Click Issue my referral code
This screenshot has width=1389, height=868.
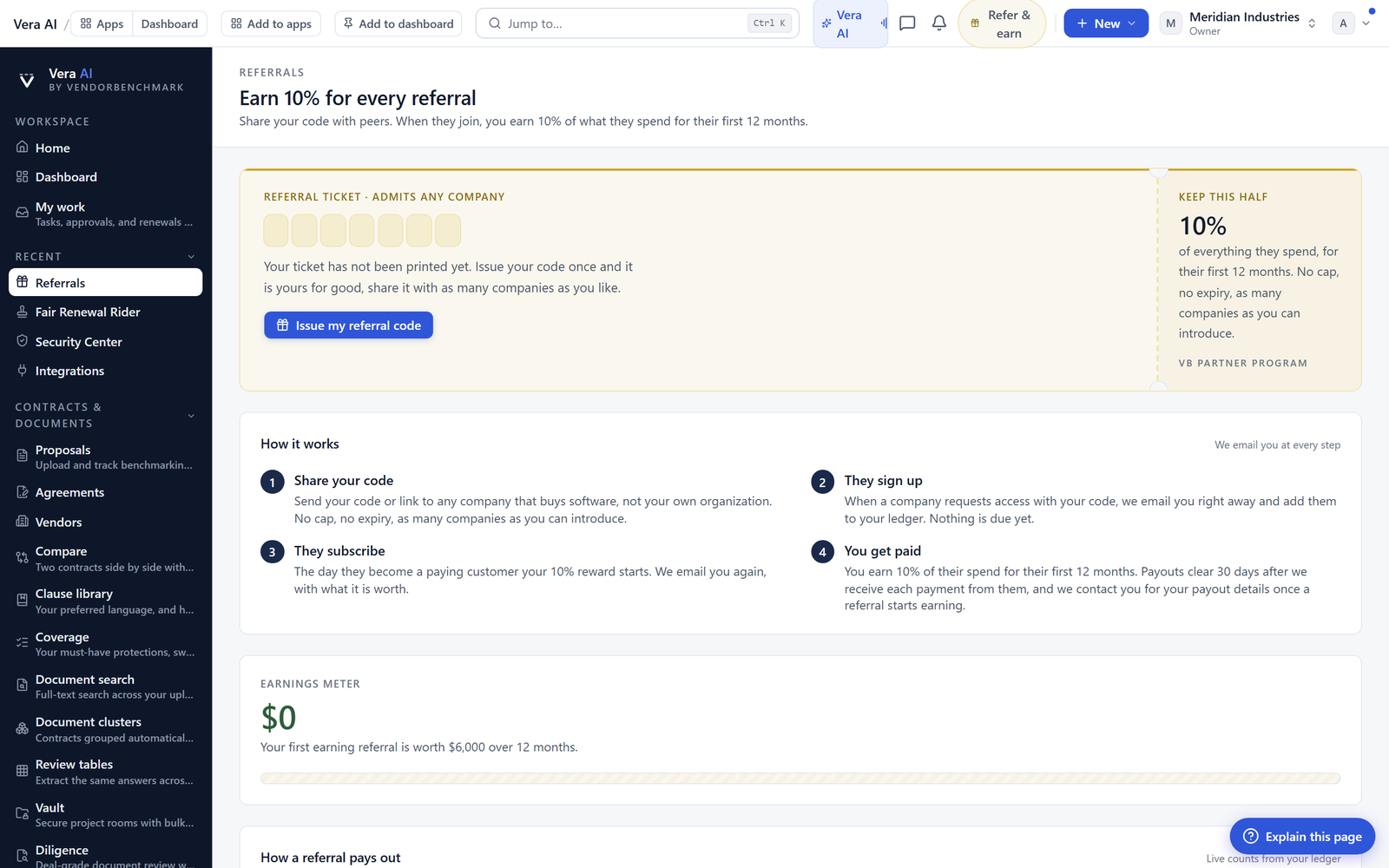tap(348, 325)
